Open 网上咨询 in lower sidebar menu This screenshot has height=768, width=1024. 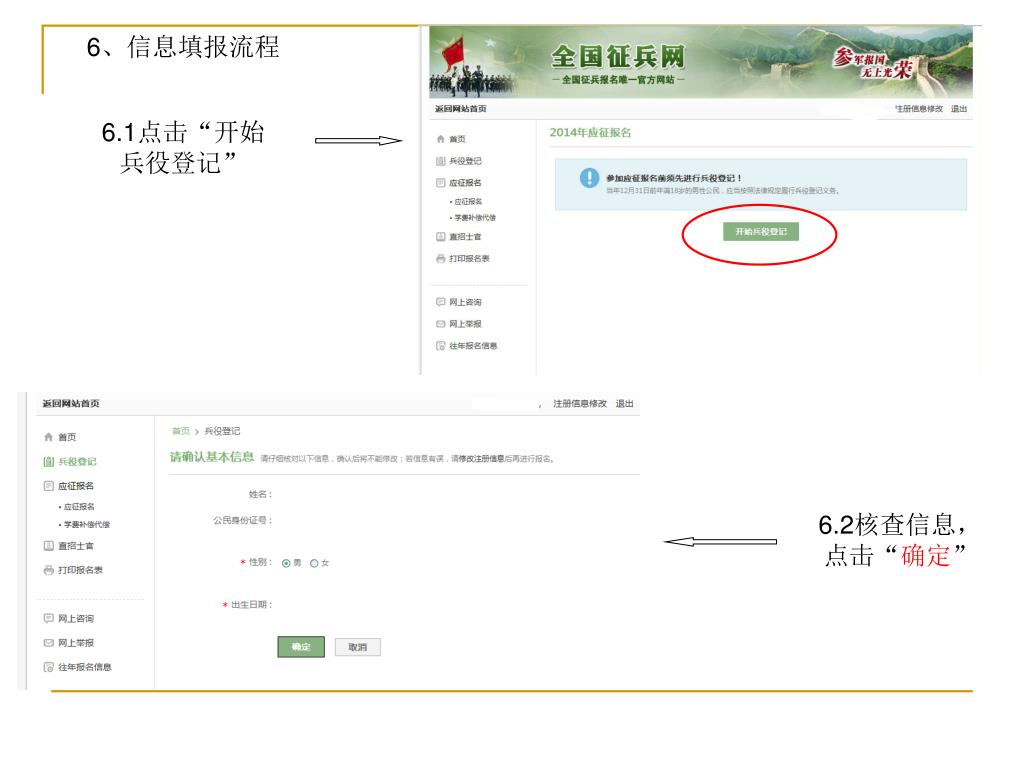76,618
